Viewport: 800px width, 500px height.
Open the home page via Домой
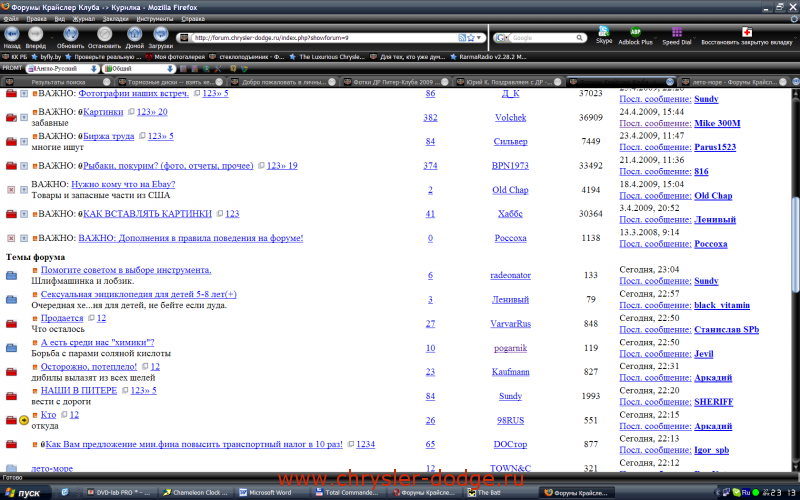pos(135,37)
